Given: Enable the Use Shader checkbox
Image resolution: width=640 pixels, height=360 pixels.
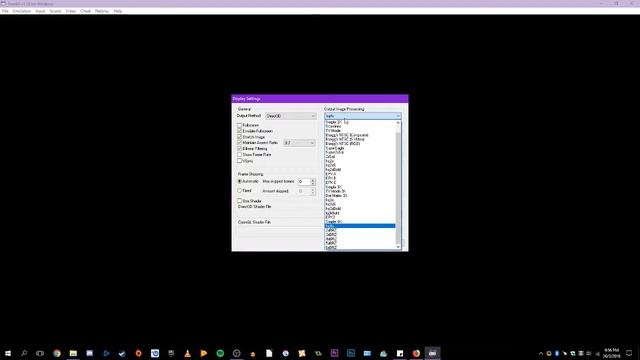Looking at the screenshot, I should coord(240,201).
